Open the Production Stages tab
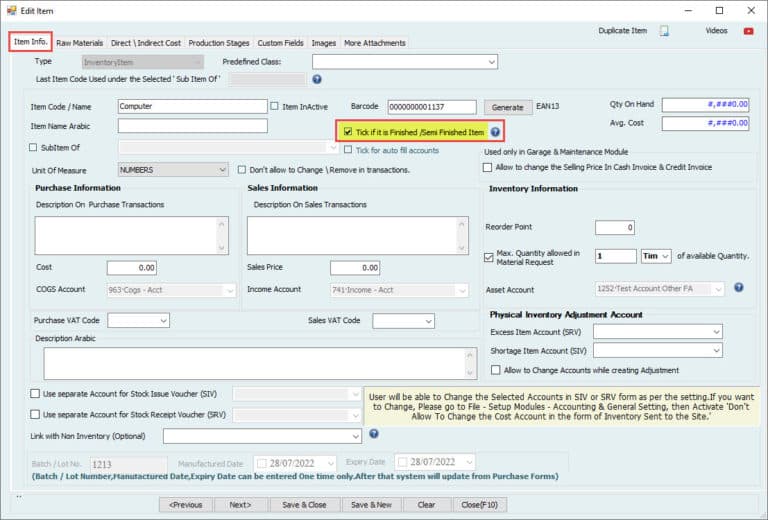 pos(219,43)
